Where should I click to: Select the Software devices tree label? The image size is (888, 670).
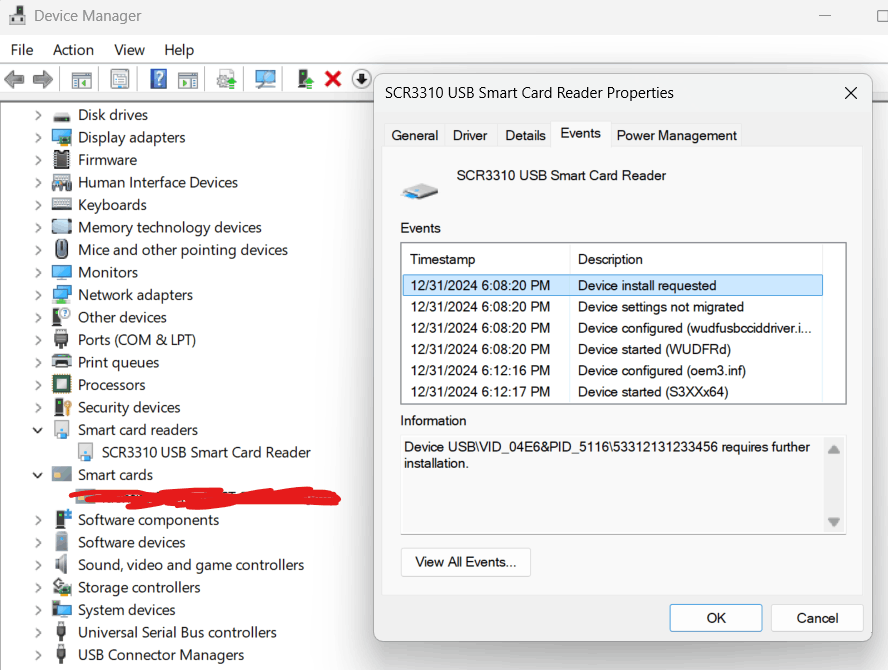coord(131,543)
